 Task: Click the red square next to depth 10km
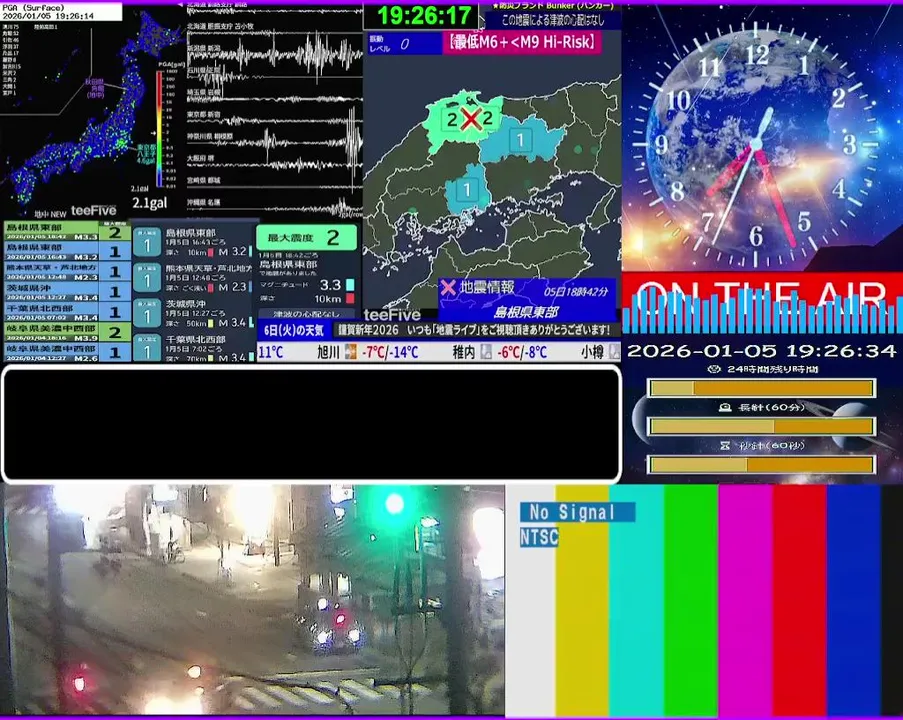[x=350, y=298]
